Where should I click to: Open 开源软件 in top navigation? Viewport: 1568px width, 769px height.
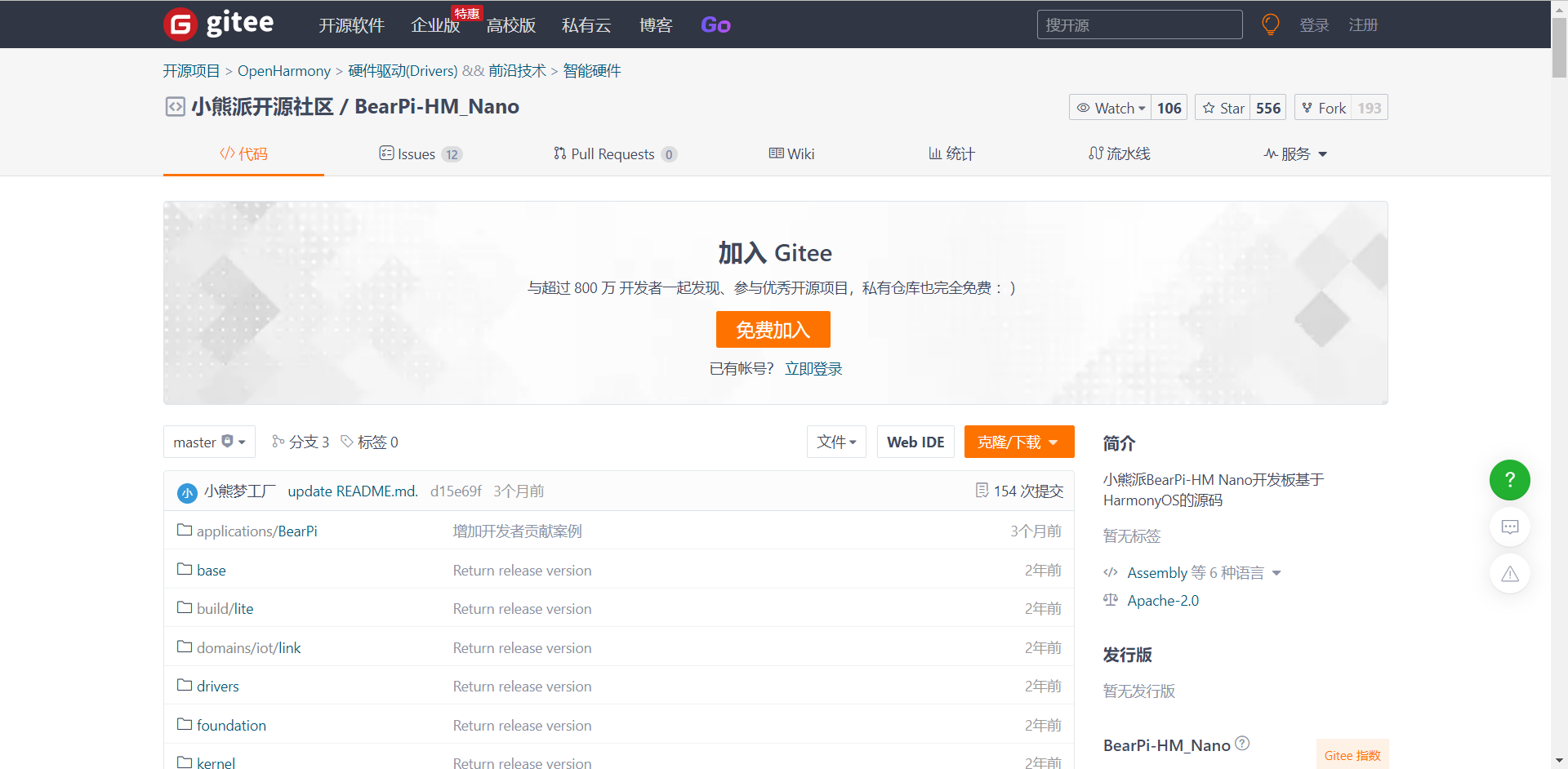coord(351,25)
